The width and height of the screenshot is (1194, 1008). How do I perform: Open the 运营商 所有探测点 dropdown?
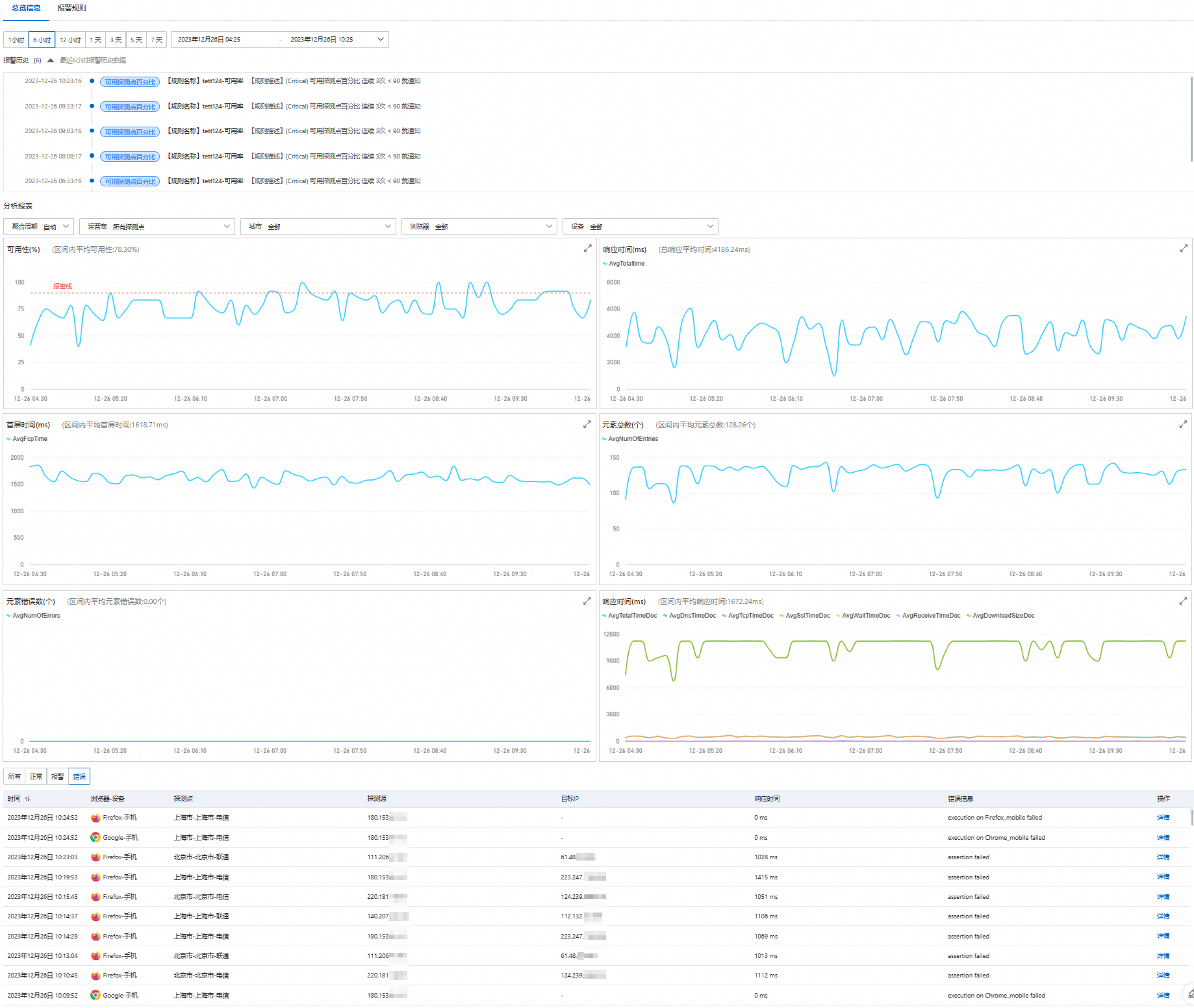157,227
